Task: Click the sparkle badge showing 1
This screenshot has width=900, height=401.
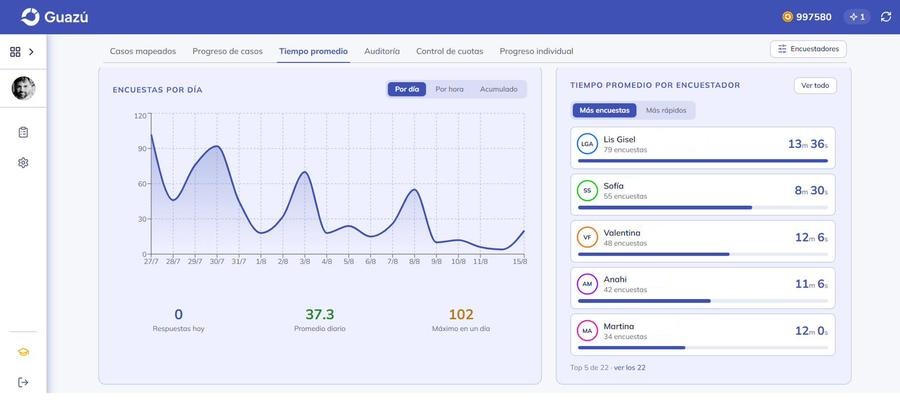Action: point(857,17)
